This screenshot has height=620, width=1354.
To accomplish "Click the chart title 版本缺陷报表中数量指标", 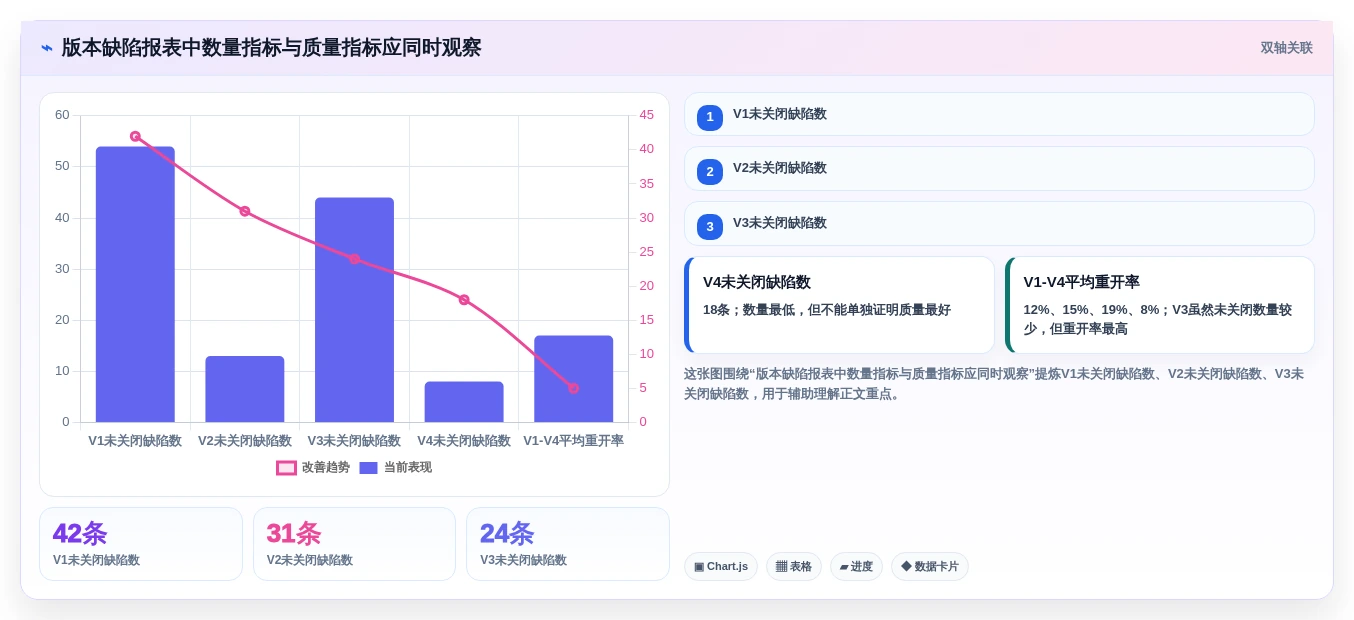I will point(271,48).
